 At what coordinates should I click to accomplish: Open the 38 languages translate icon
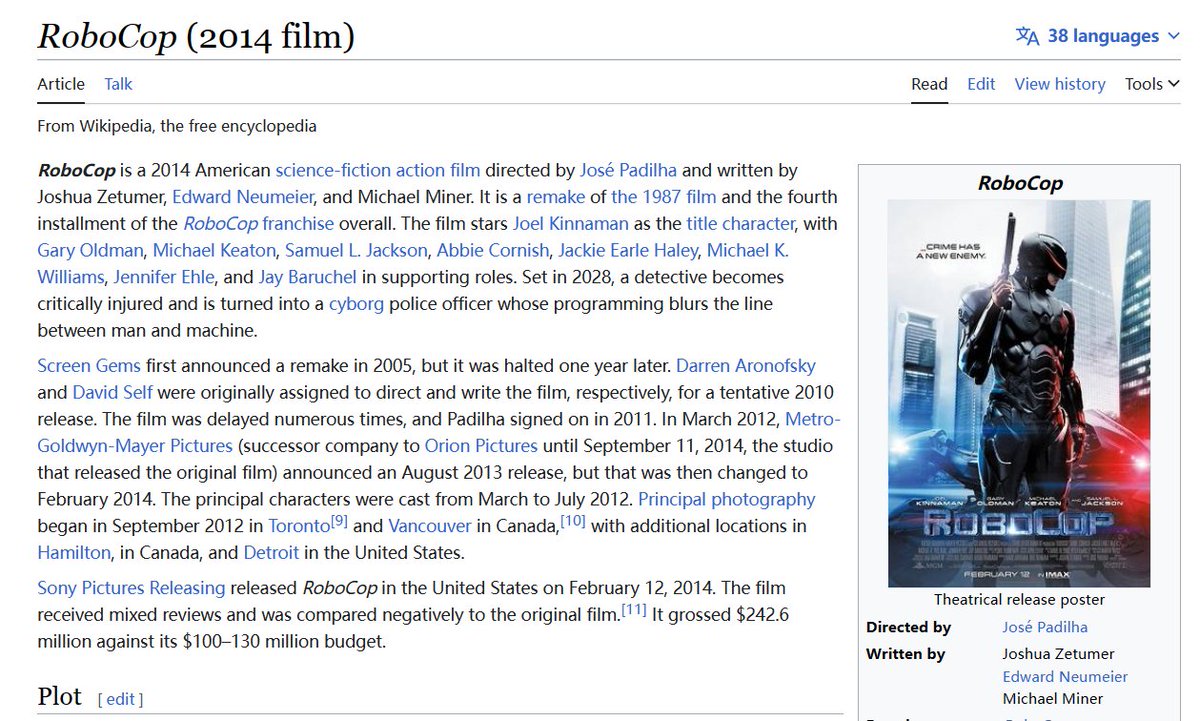pyautogui.click(x=1027, y=36)
